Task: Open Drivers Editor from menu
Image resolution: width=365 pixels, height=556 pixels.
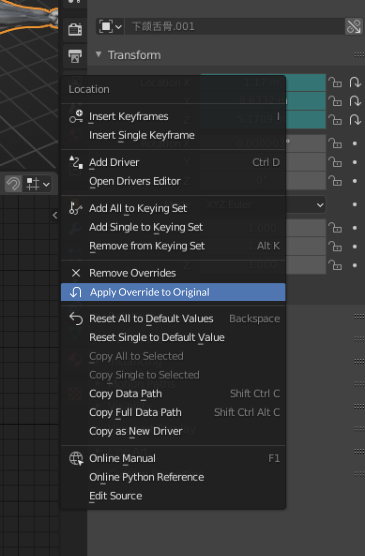Action: tap(173, 181)
